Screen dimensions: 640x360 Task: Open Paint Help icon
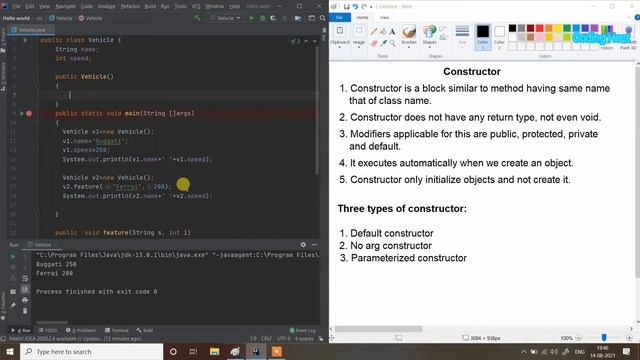(x=637, y=18)
